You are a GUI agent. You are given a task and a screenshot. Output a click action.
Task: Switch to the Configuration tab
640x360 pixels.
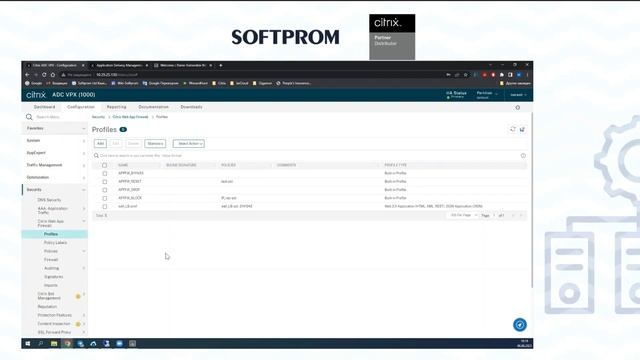[81, 107]
